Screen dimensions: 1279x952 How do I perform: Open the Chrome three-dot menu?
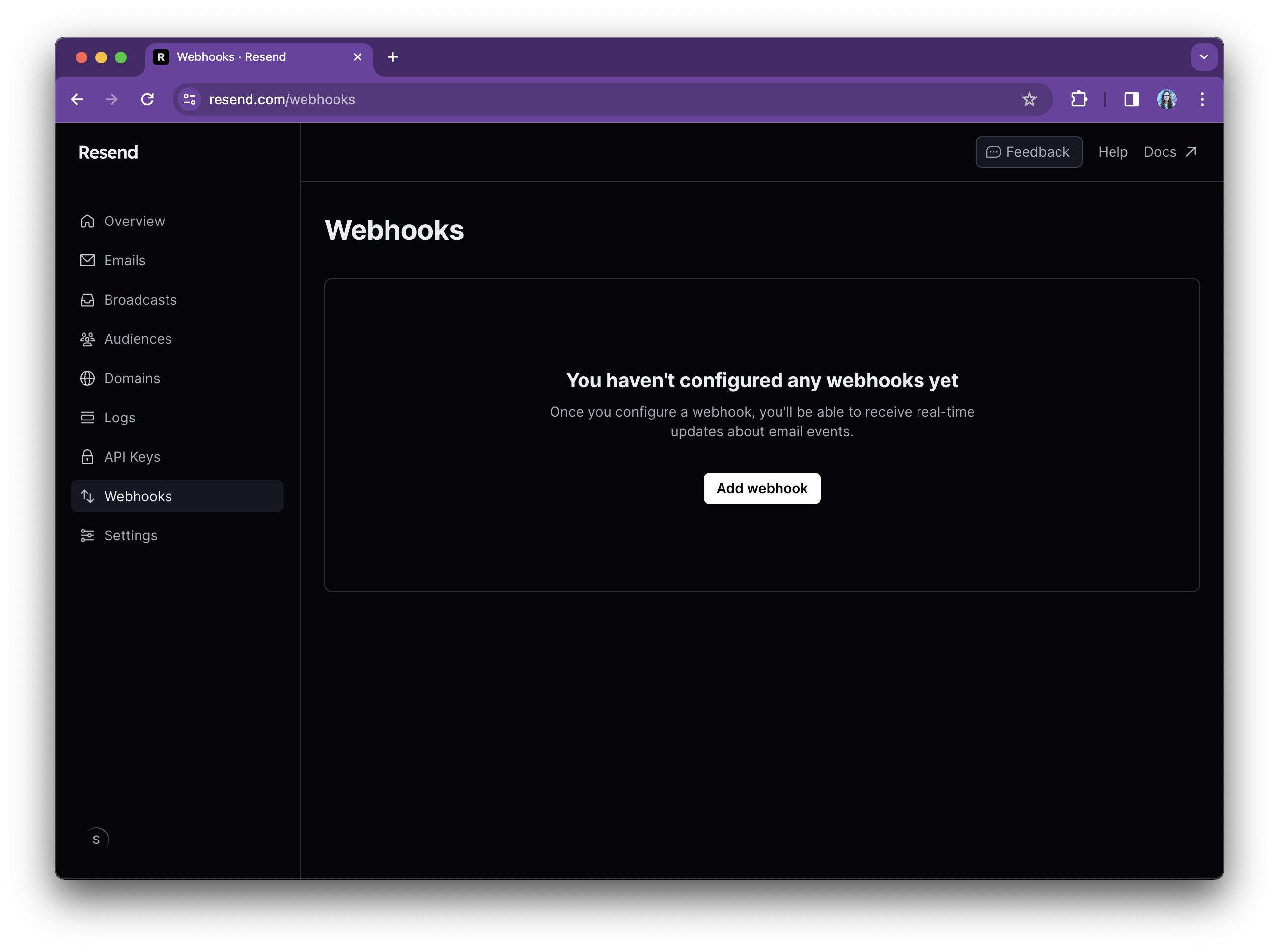pos(1202,99)
